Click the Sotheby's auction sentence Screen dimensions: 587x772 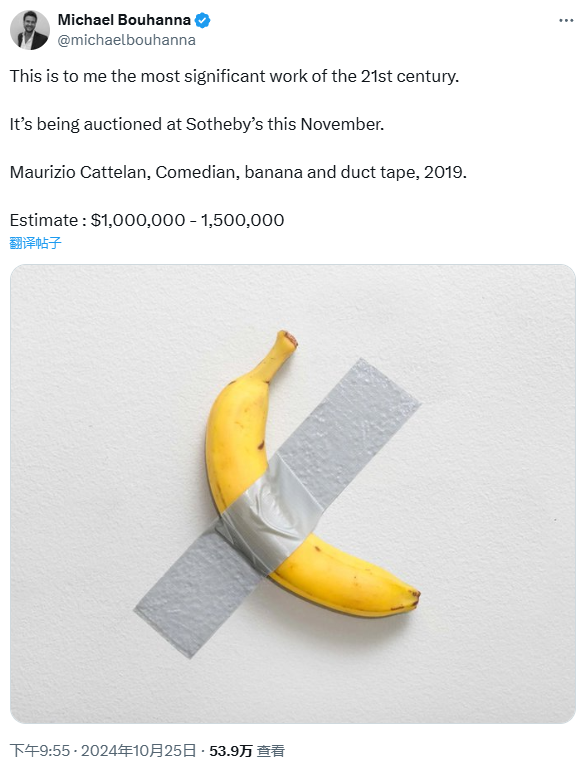pyautogui.click(x=196, y=124)
